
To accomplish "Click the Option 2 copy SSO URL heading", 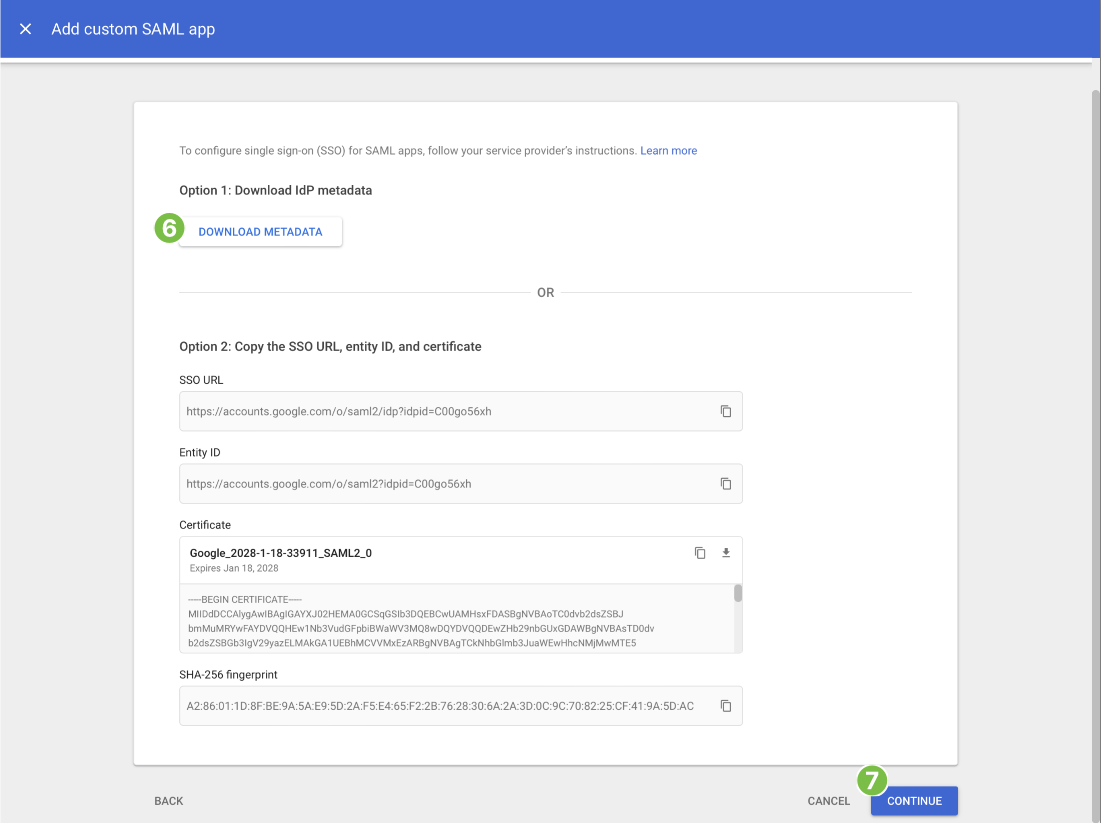I will point(330,346).
